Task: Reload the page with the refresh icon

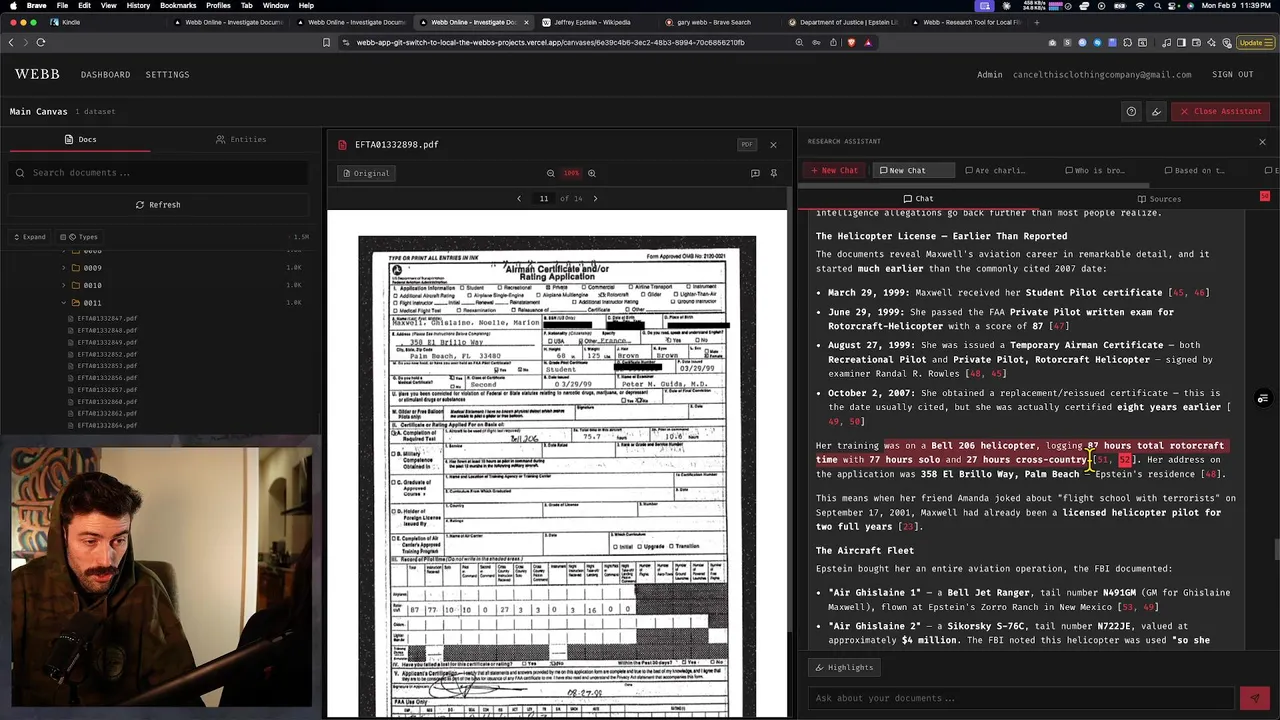Action: tap(41, 42)
